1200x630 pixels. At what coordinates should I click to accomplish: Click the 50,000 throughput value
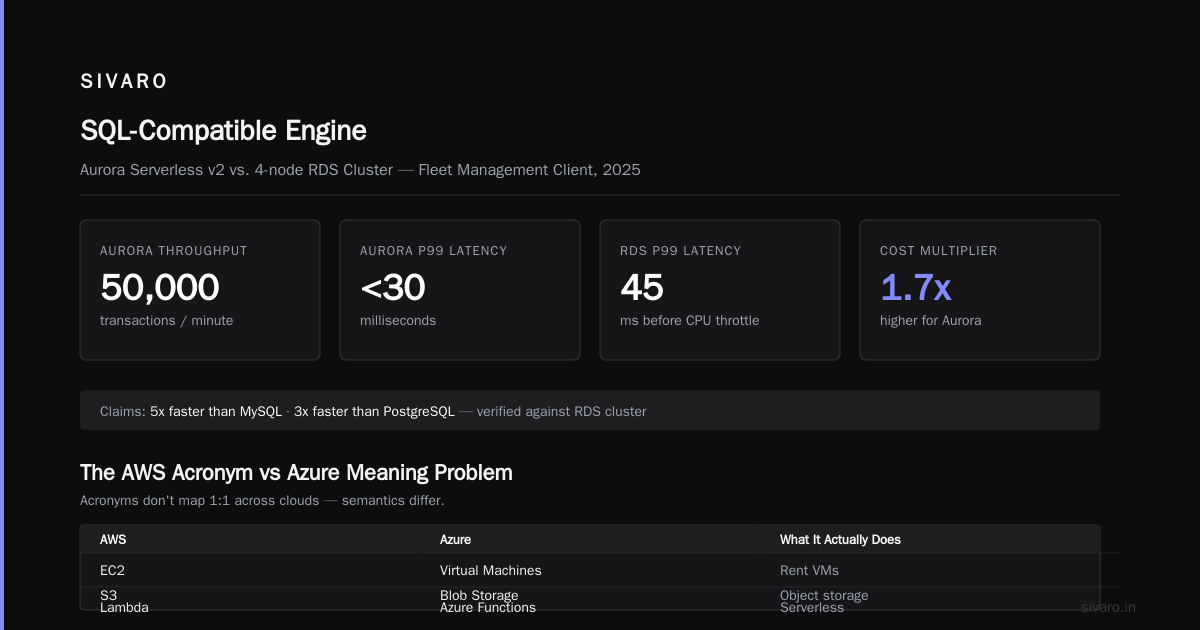point(160,288)
